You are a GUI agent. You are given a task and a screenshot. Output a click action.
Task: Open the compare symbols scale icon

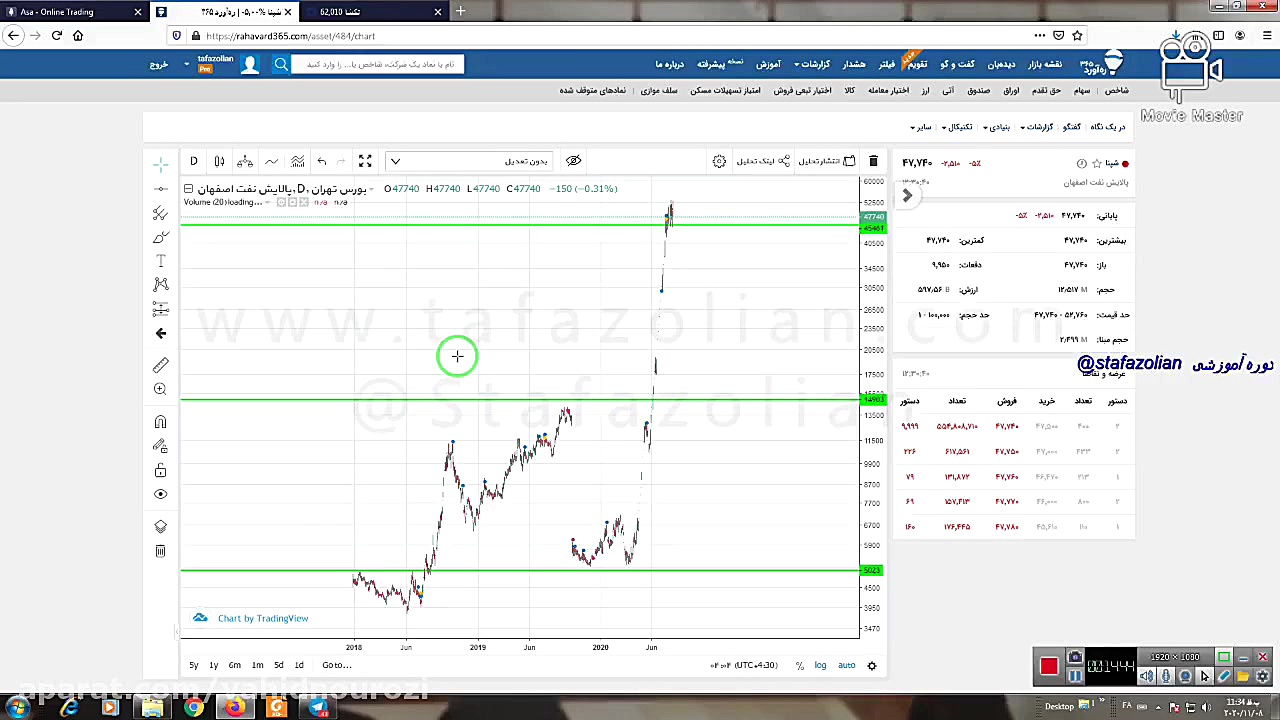[245, 161]
